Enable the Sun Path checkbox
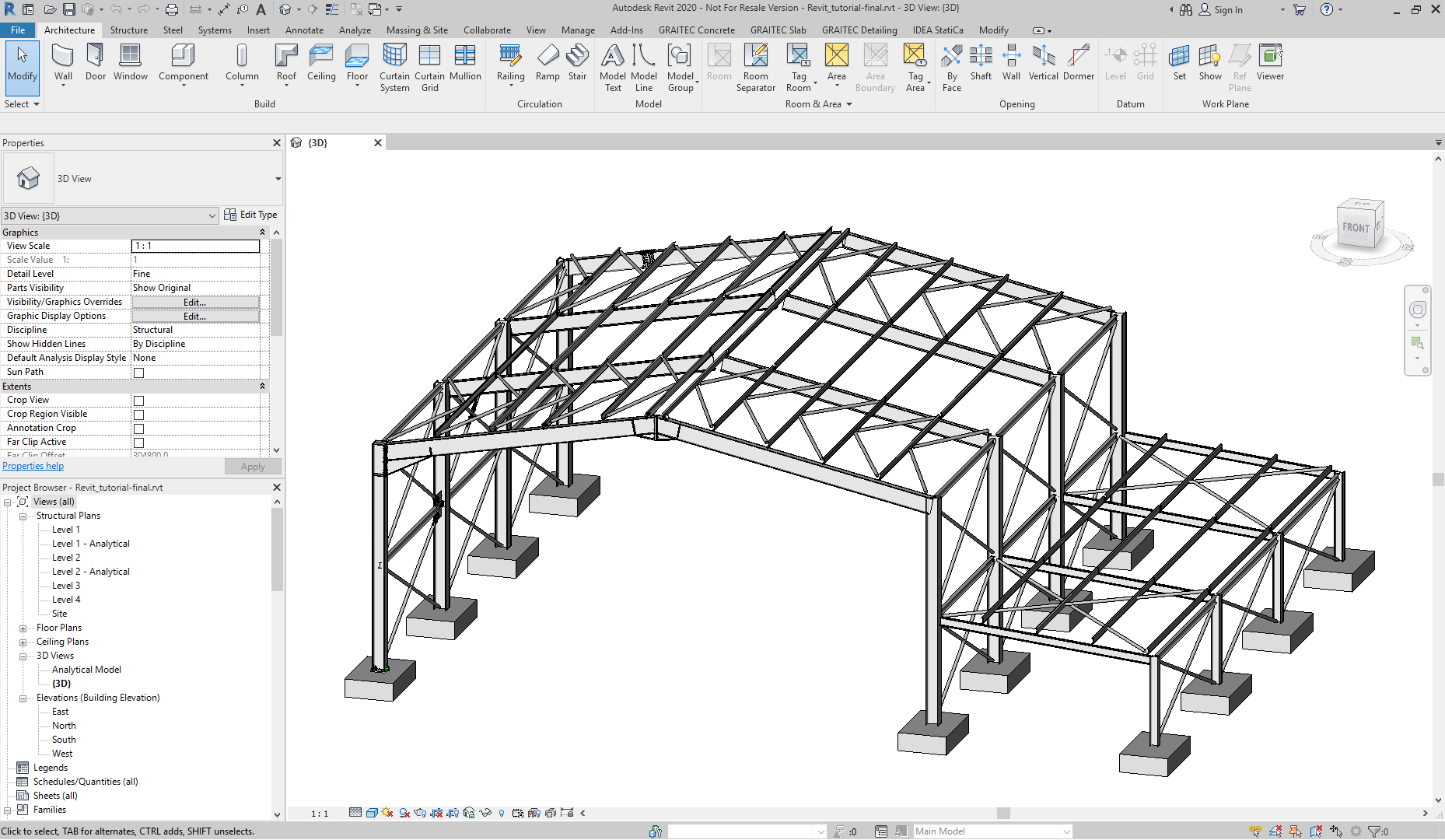This screenshot has width=1445, height=840. tap(139, 373)
